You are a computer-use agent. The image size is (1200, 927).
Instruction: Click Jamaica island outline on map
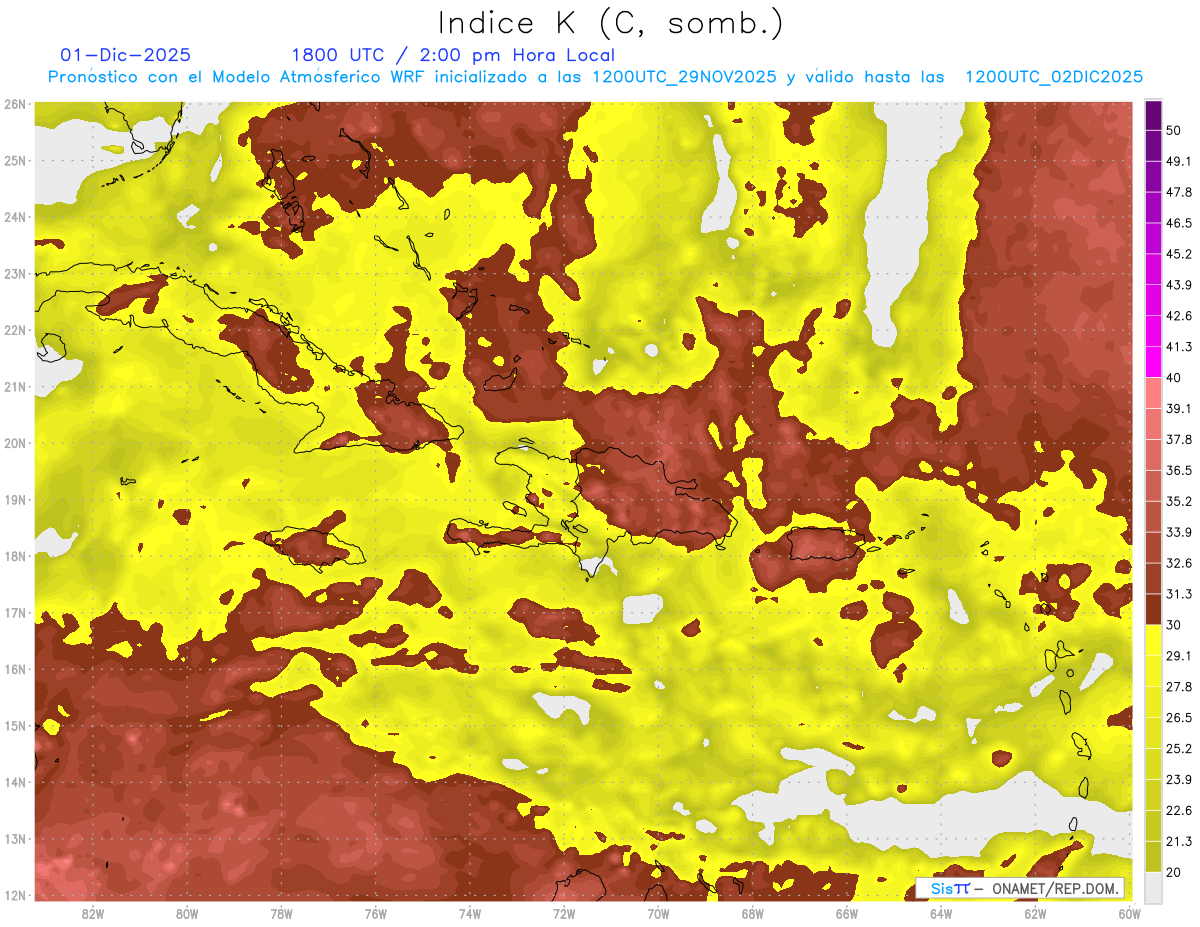click(x=317, y=547)
